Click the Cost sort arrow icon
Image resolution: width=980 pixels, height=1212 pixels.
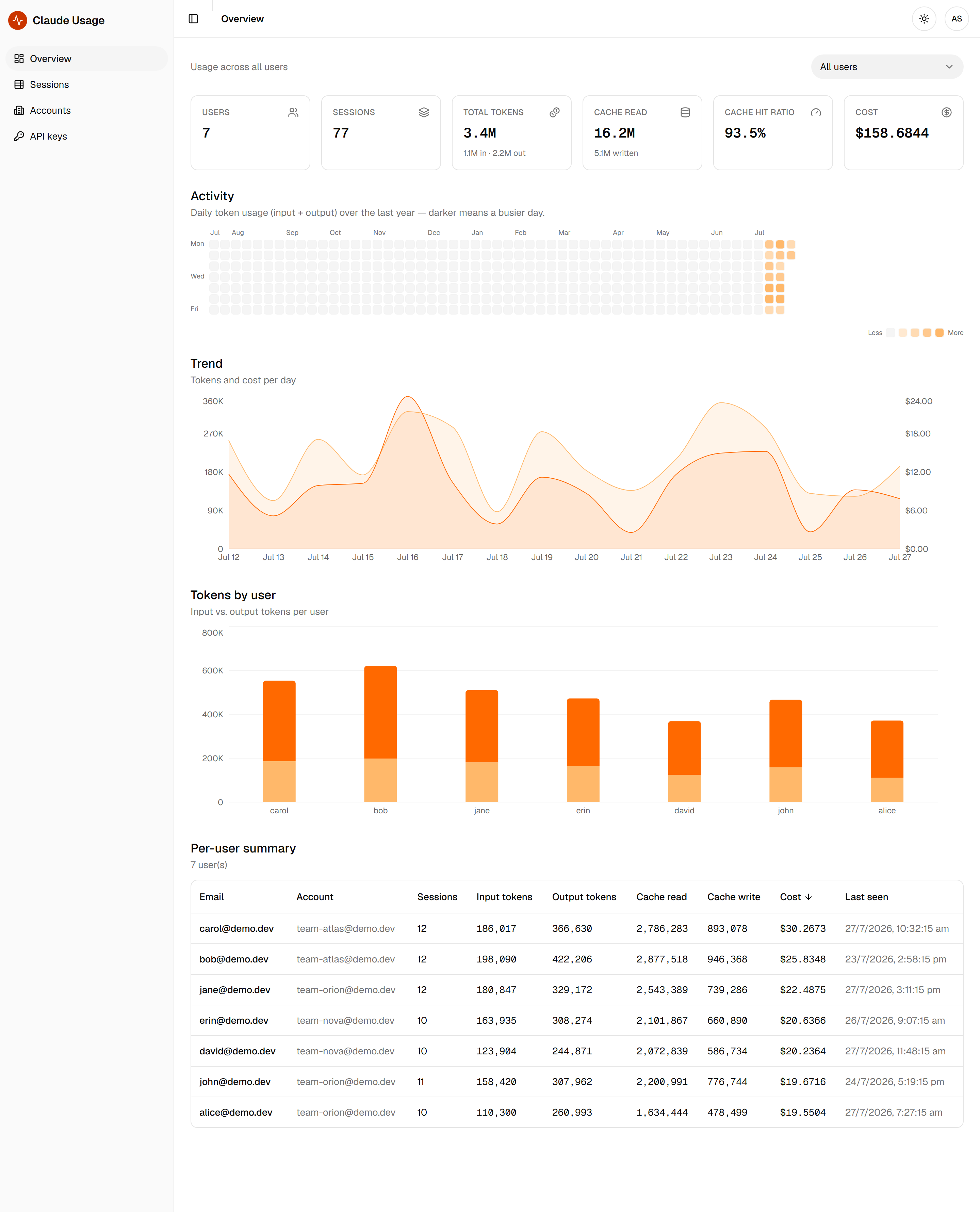pos(808,897)
